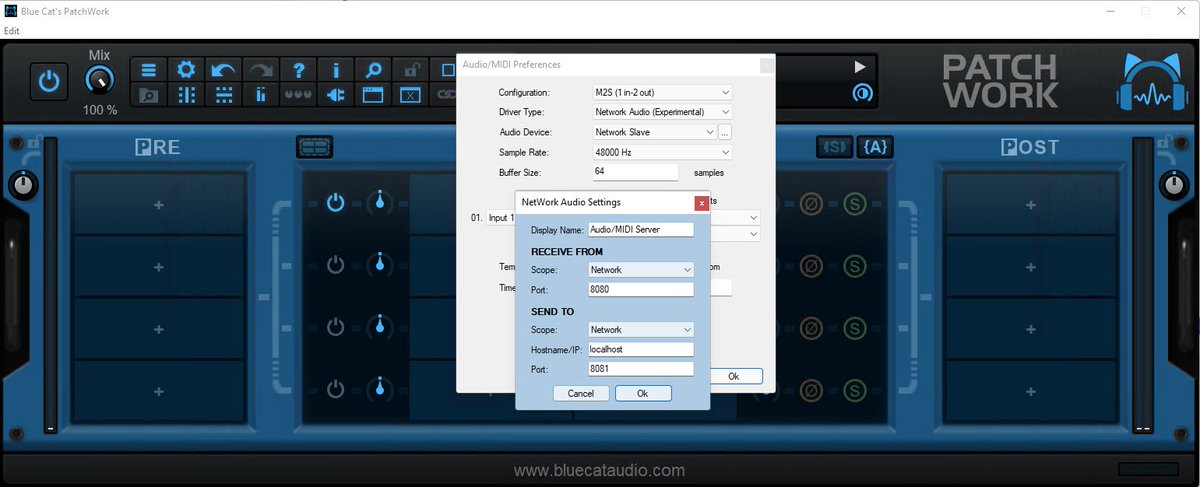The width and height of the screenshot is (1200, 487).
Task: Open the preset browser folder-search icon
Action: tap(149, 95)
